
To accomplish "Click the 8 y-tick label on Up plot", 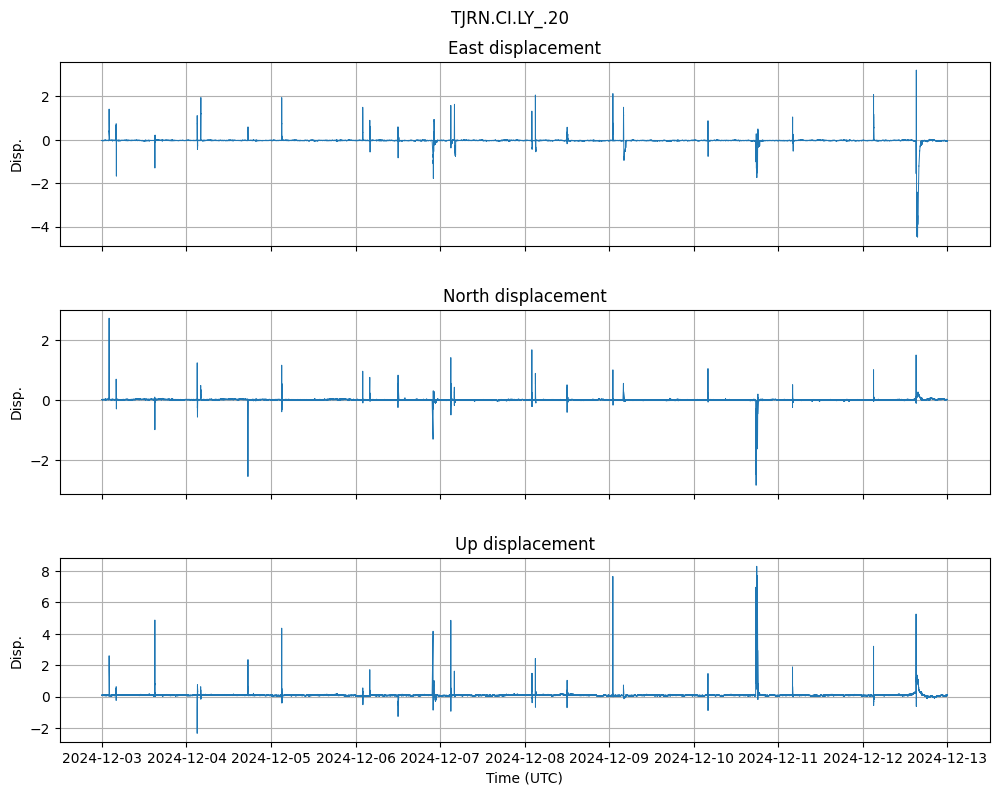I will pyautogui.click(x=46, y=571).
